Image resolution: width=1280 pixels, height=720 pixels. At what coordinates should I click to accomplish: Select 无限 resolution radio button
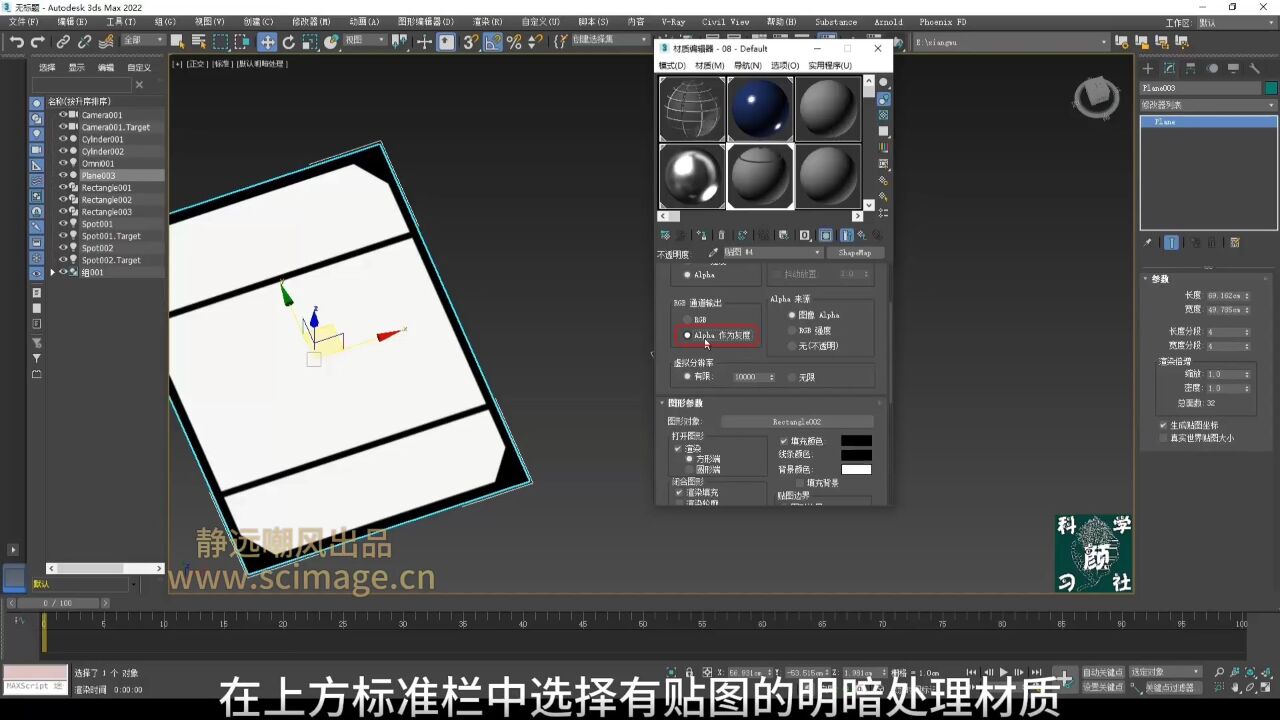[x=792, y=377]
